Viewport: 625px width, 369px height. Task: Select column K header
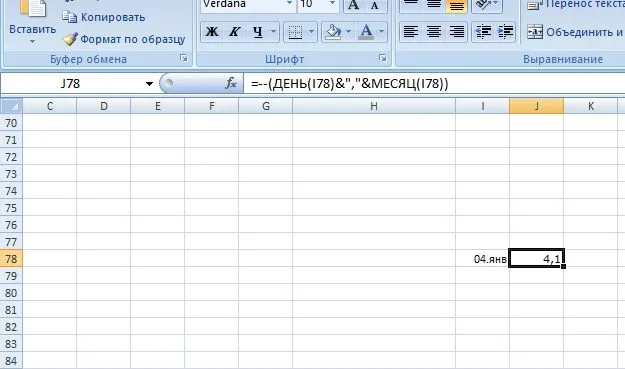(591, 106)
